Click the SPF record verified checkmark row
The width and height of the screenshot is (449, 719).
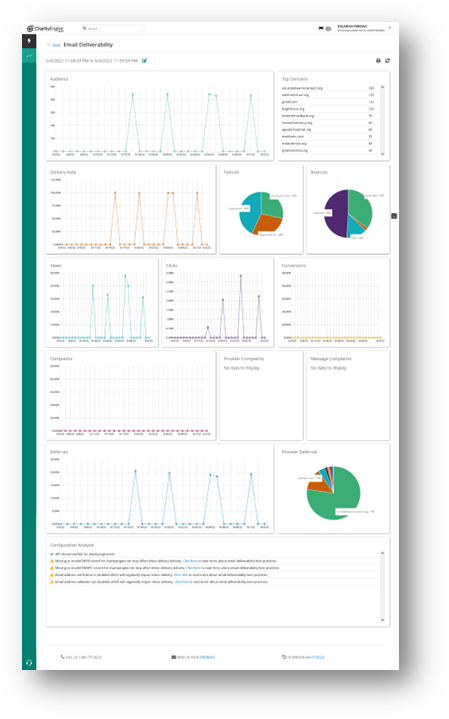(x=215, y=554)
